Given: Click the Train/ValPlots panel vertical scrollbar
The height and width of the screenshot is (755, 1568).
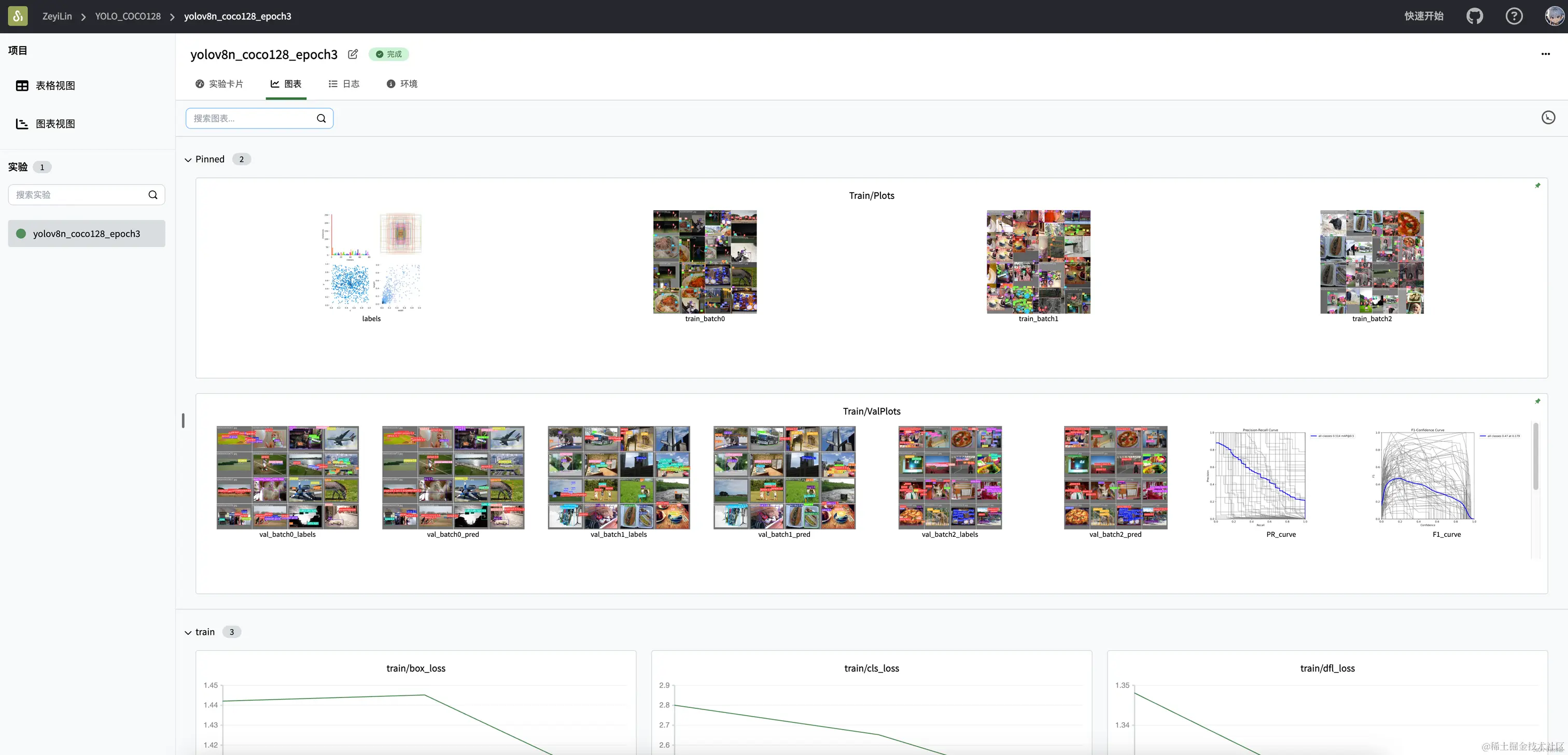Looking at the screenshot, I should coord(1535,457).
